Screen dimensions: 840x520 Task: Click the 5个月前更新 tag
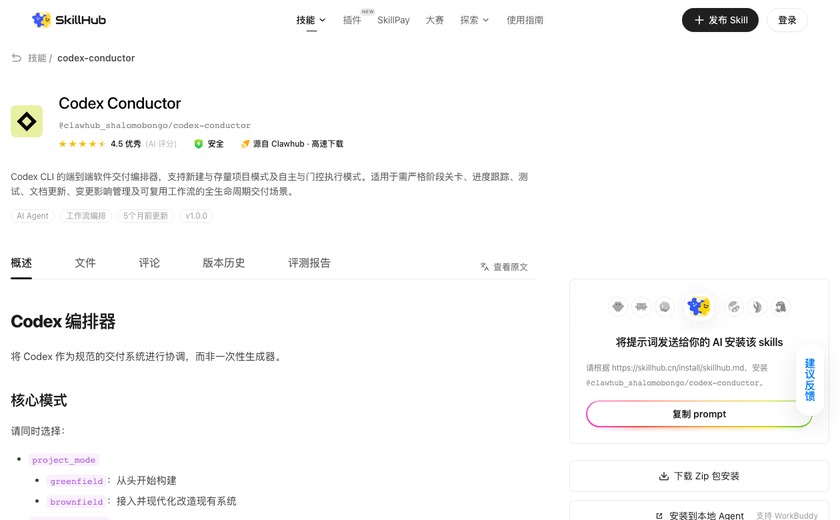(146, 216)
